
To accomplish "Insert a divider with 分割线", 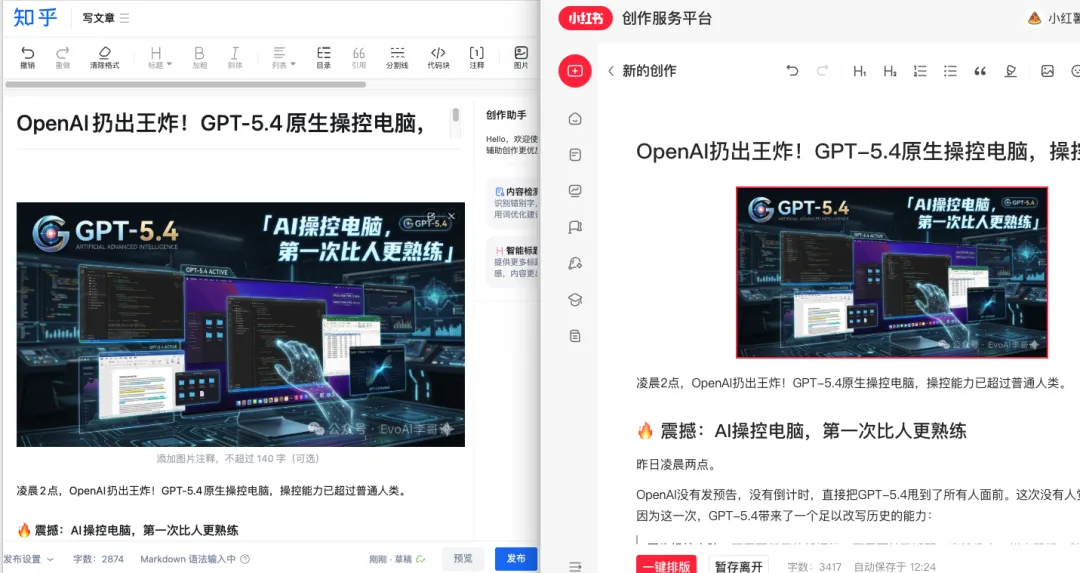I will point(397,58).
